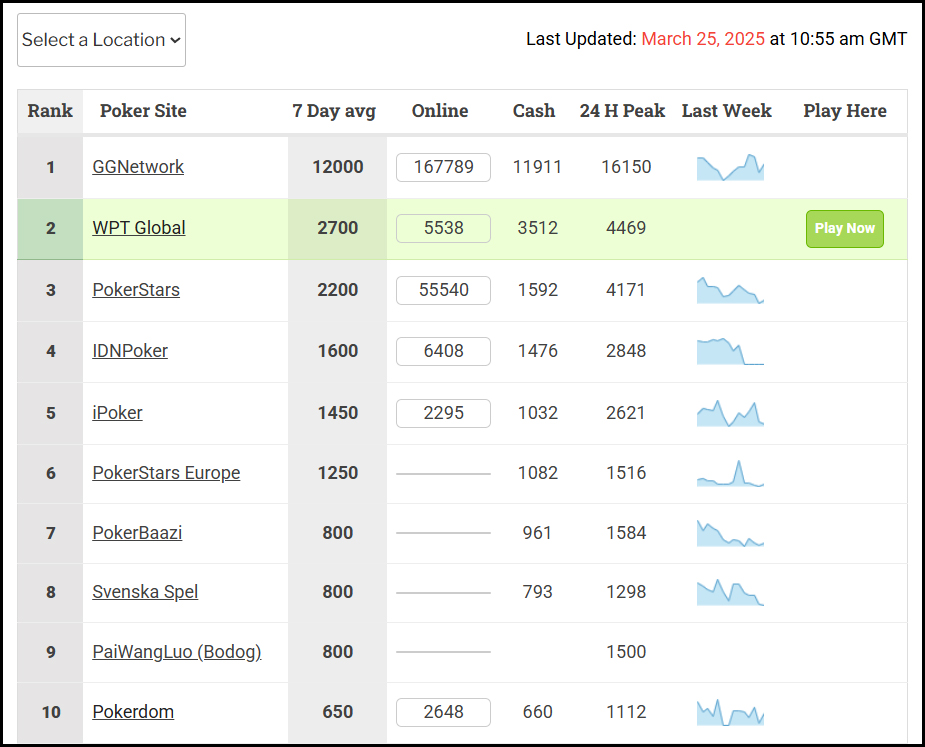Click the 24 H Peak column header
Screen dimensions: 925x747
click(622, 111)
